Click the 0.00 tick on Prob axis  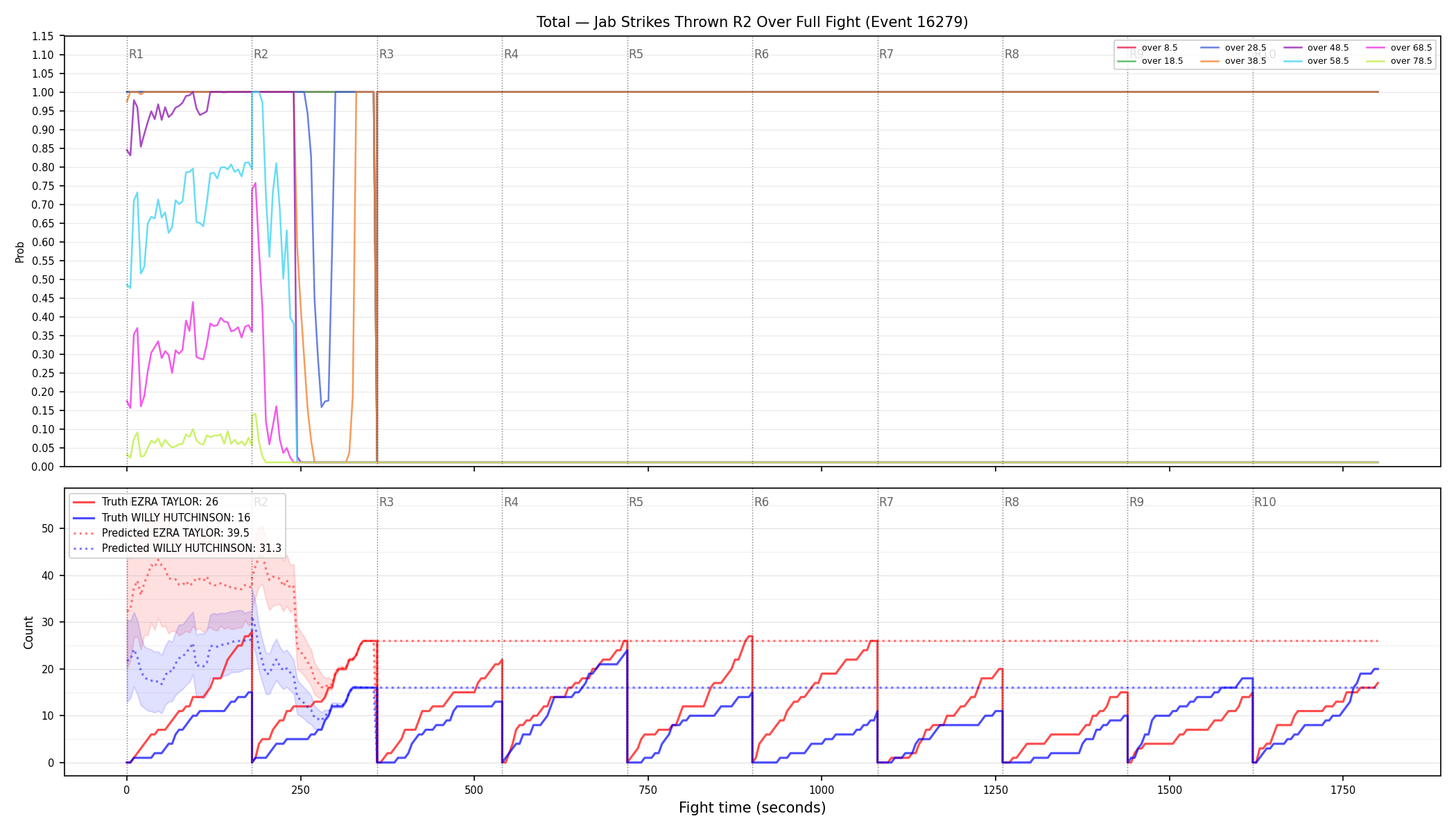point(42,467)
